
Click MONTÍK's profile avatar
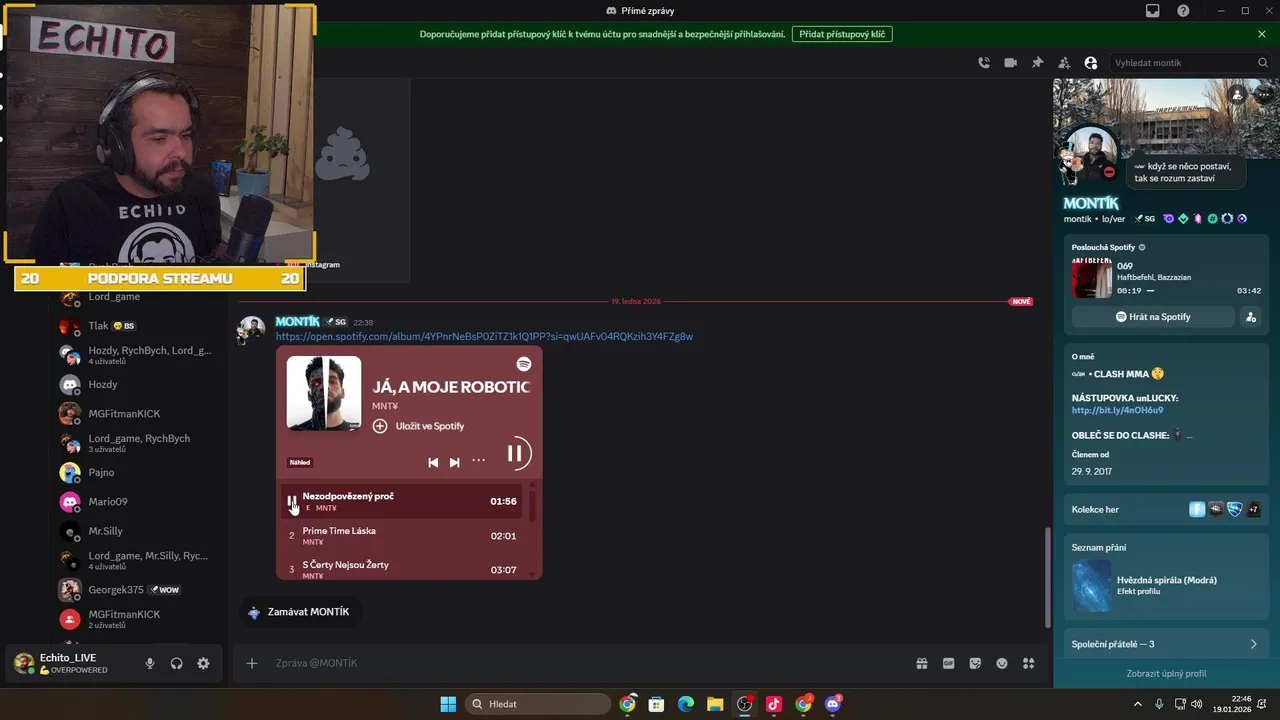[1092, 154]
